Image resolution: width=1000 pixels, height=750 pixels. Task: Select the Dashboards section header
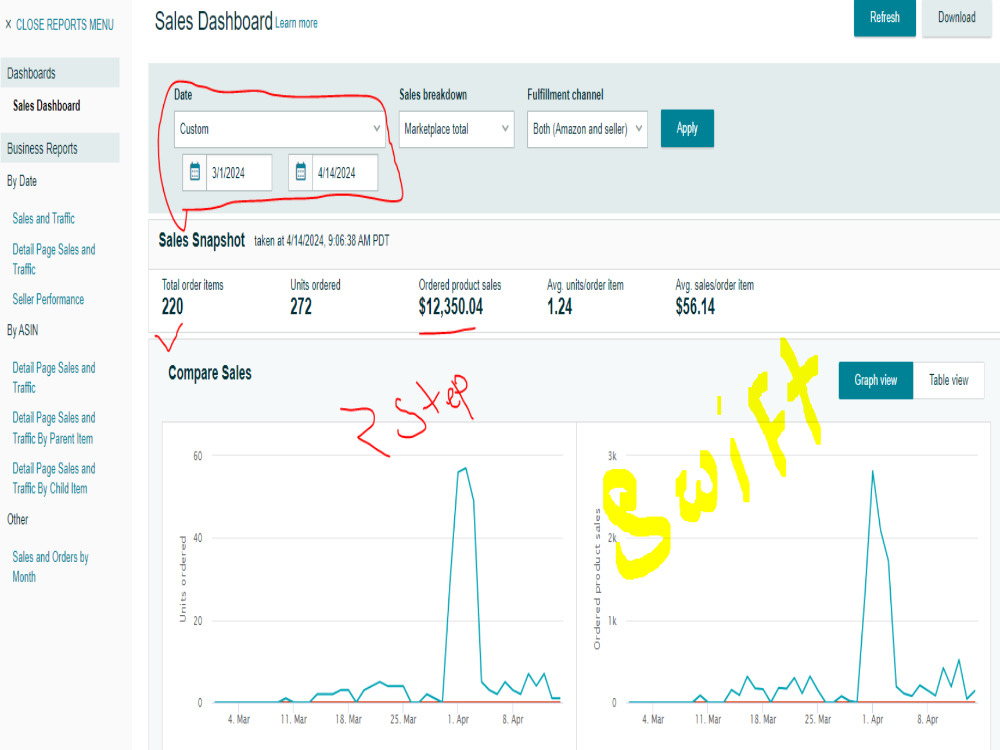click(60, 73)
